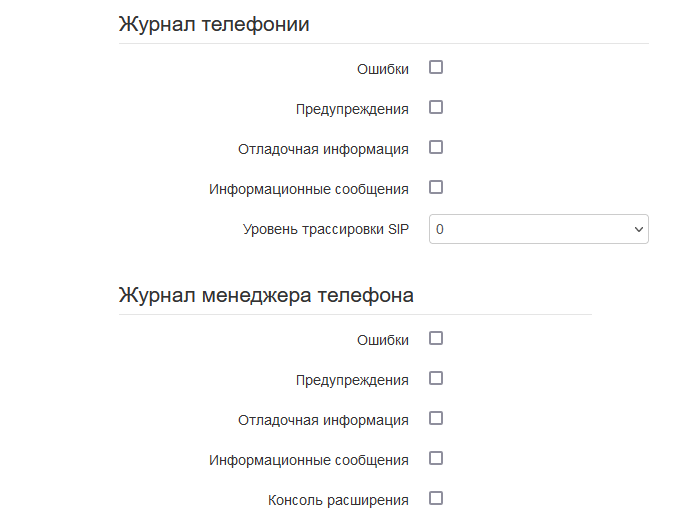Image resolution: width=683 pixels, height=523 pixels.
Task: Click Отладочная информация label in Журнал телефонии
Action: [323, 149]
